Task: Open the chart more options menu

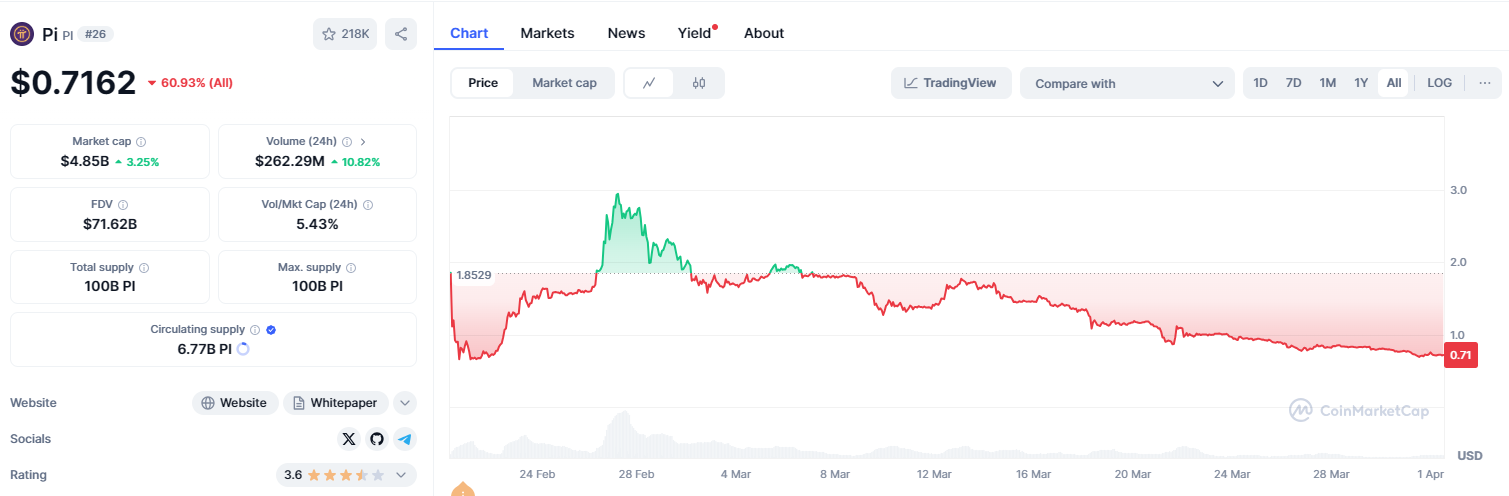Action: click(1484, 83)
